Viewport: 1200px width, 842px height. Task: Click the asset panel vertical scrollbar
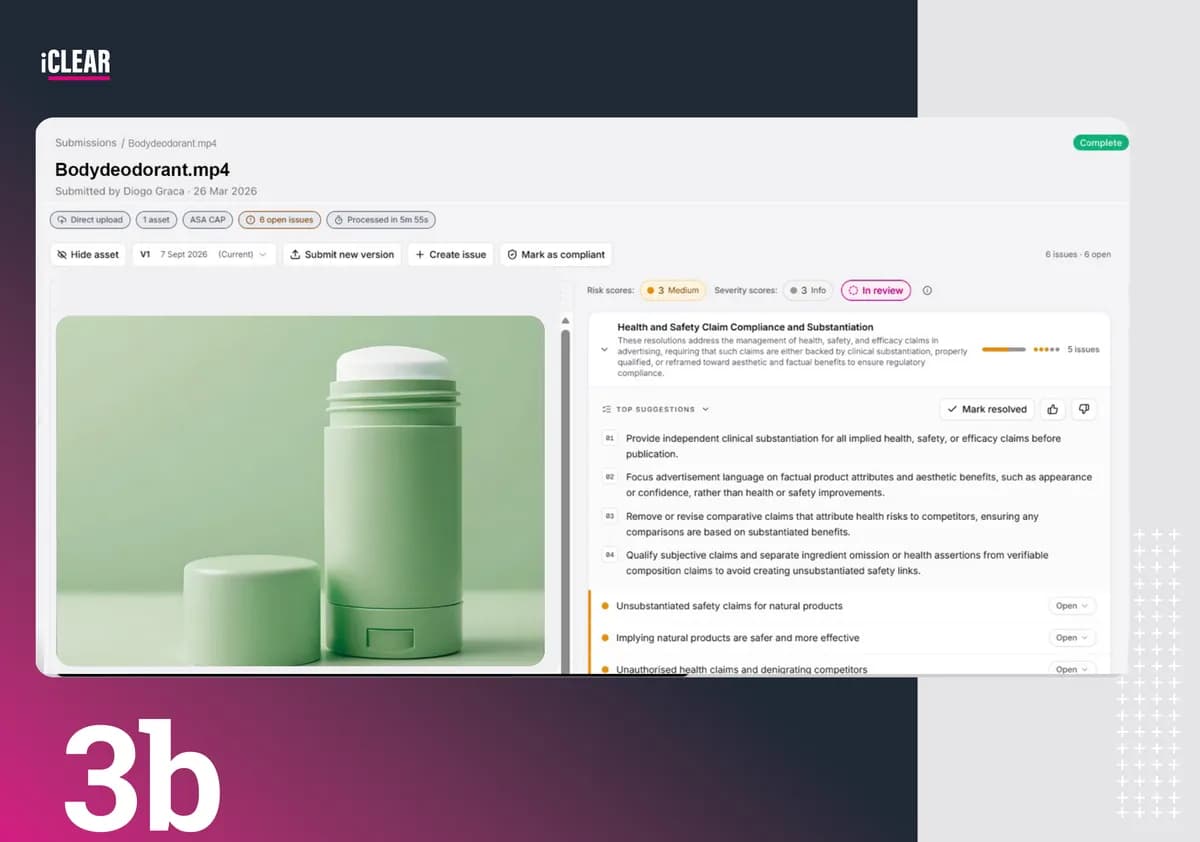pos(566,500)
